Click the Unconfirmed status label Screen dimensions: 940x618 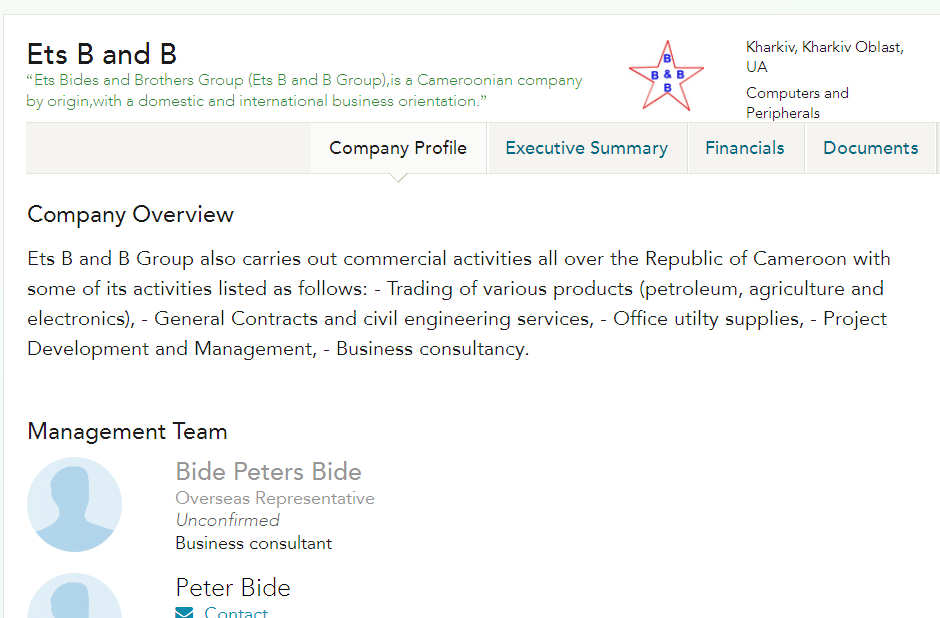227,520
